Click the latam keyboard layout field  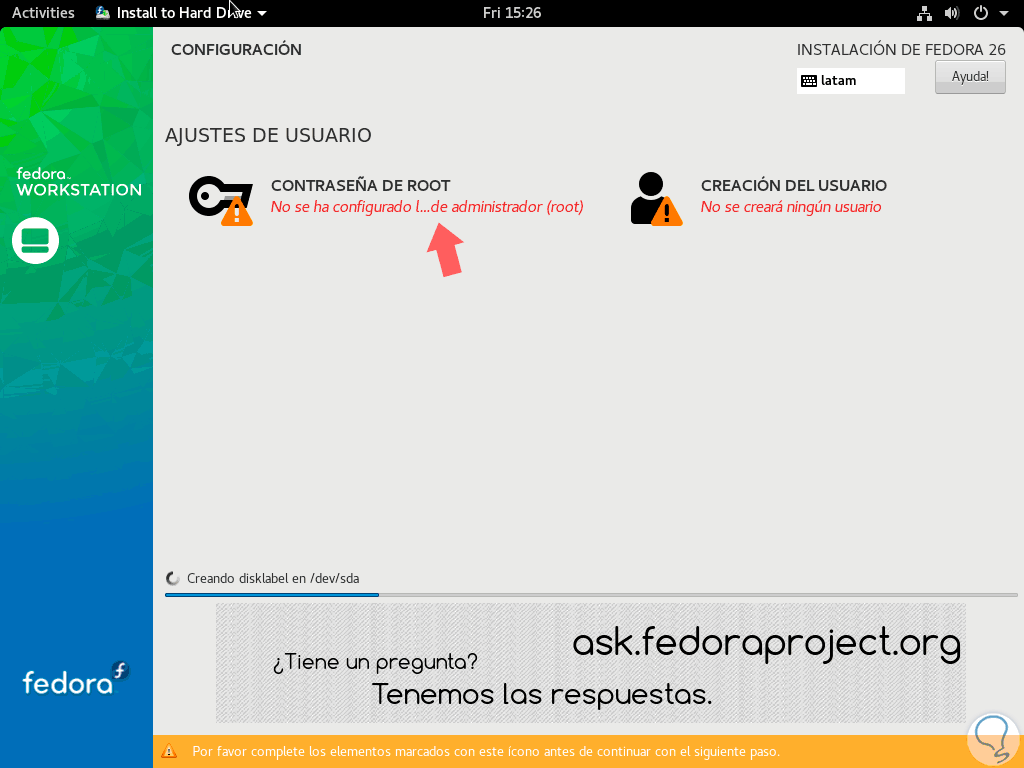851,81
